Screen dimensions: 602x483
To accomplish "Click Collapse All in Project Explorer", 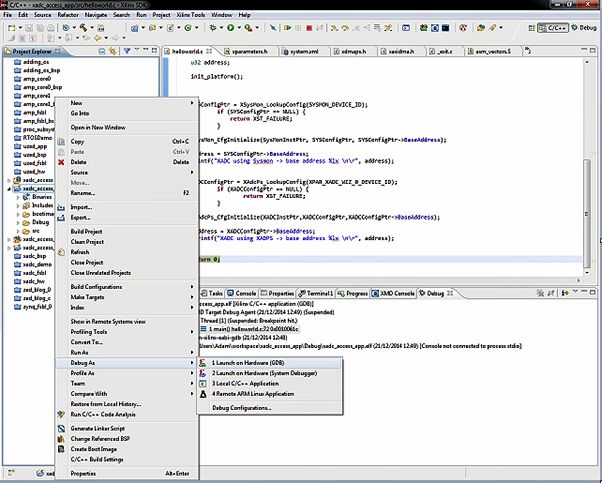I will pyautogui.click(x=102, y=51).
